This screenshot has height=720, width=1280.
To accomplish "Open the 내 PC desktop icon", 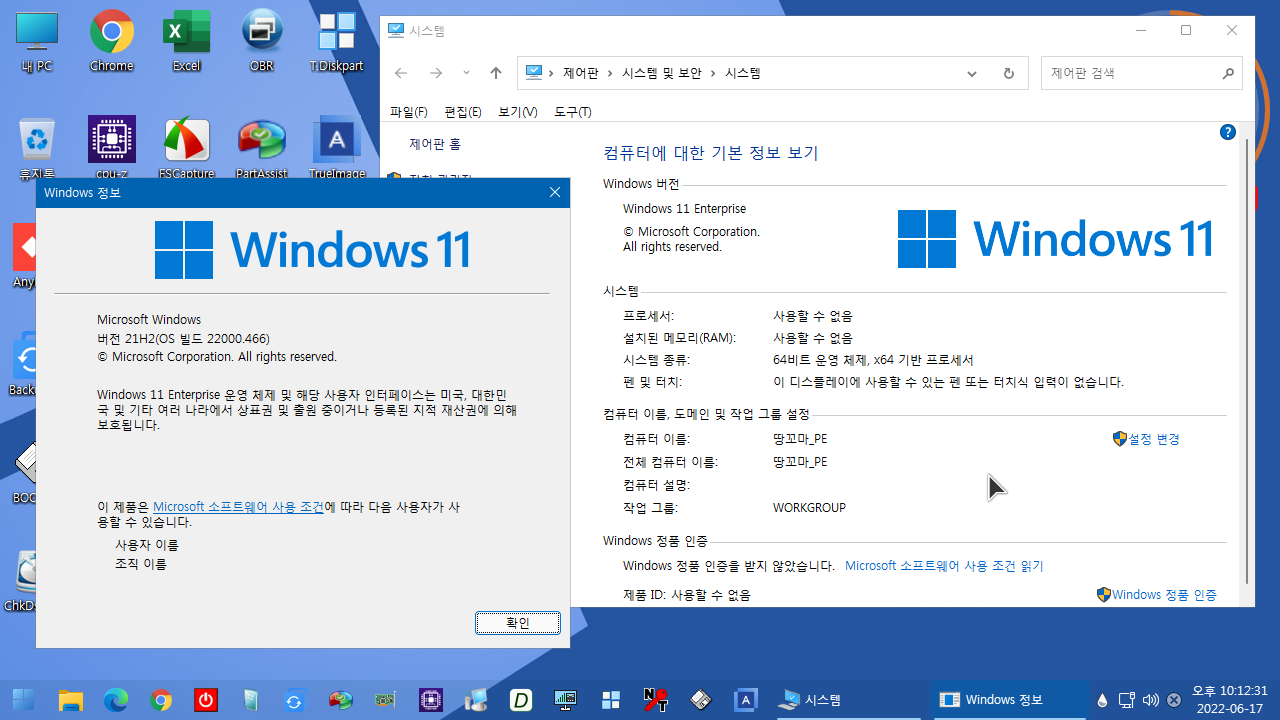I will click(37, 41).
